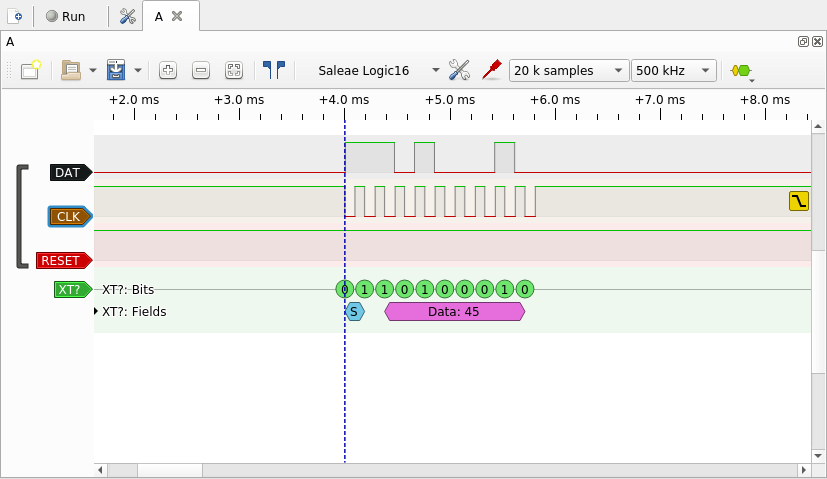Viewport: 827px width, 479px height.
Task: Click the horizontal scrollbar left arrow
Action: coord(100,470)
